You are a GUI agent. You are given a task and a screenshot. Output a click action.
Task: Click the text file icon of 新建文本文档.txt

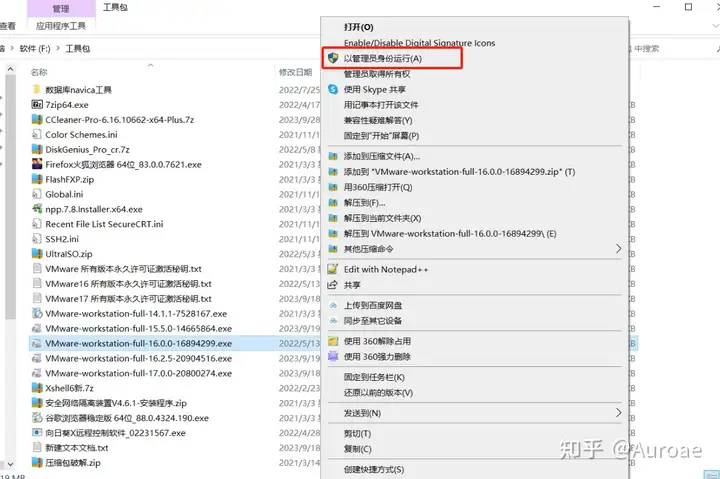click(x=37, y=447)
